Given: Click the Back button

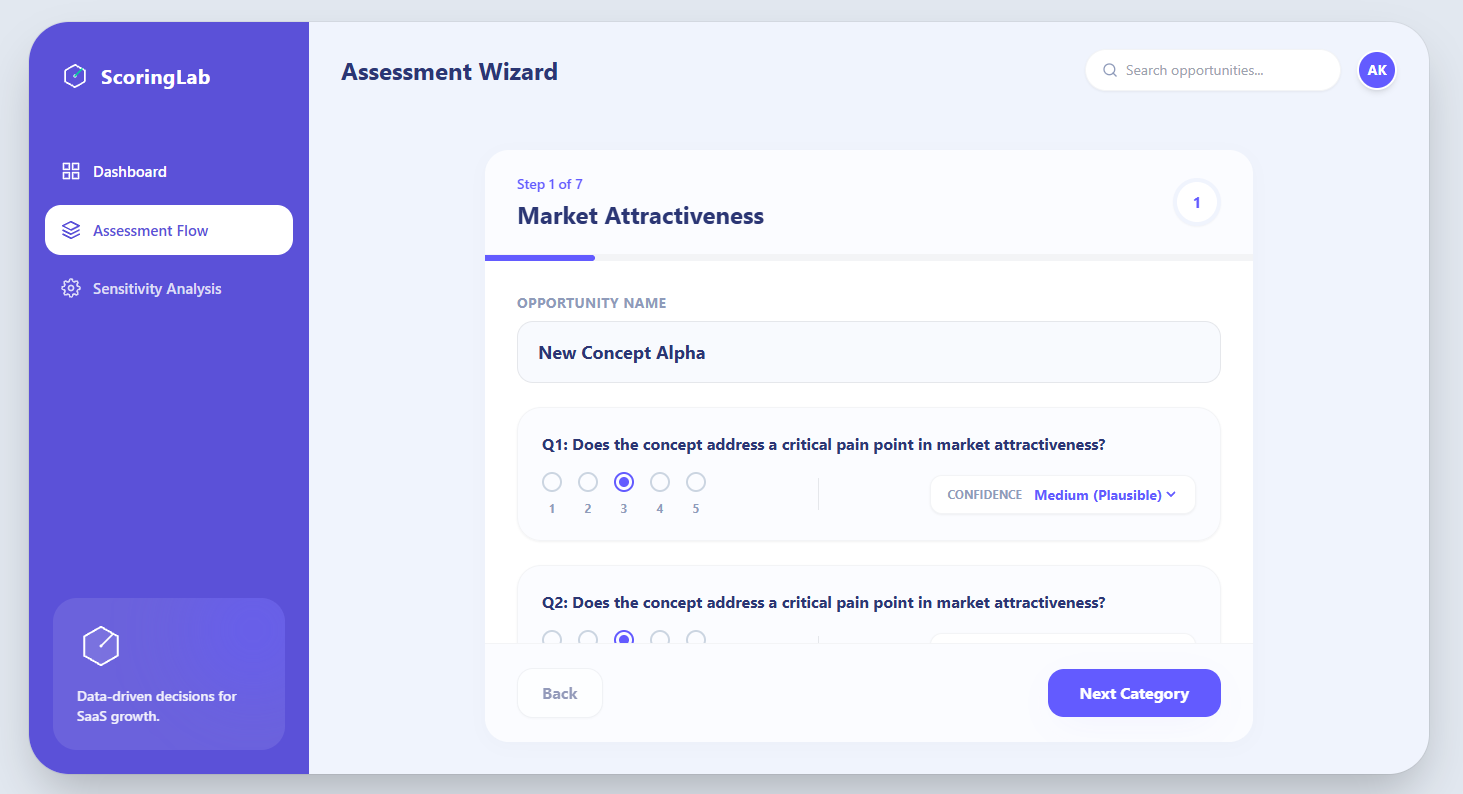Looking at the screenshot, I should [560, 693].
